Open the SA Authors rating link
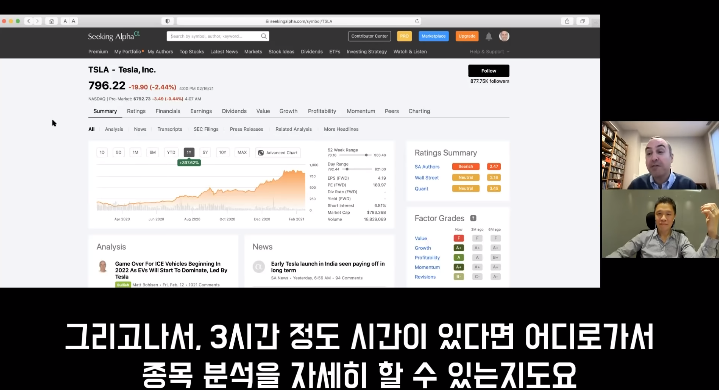Screen dimensions: 719x390 pyautogui.click(x=427, y=167)
